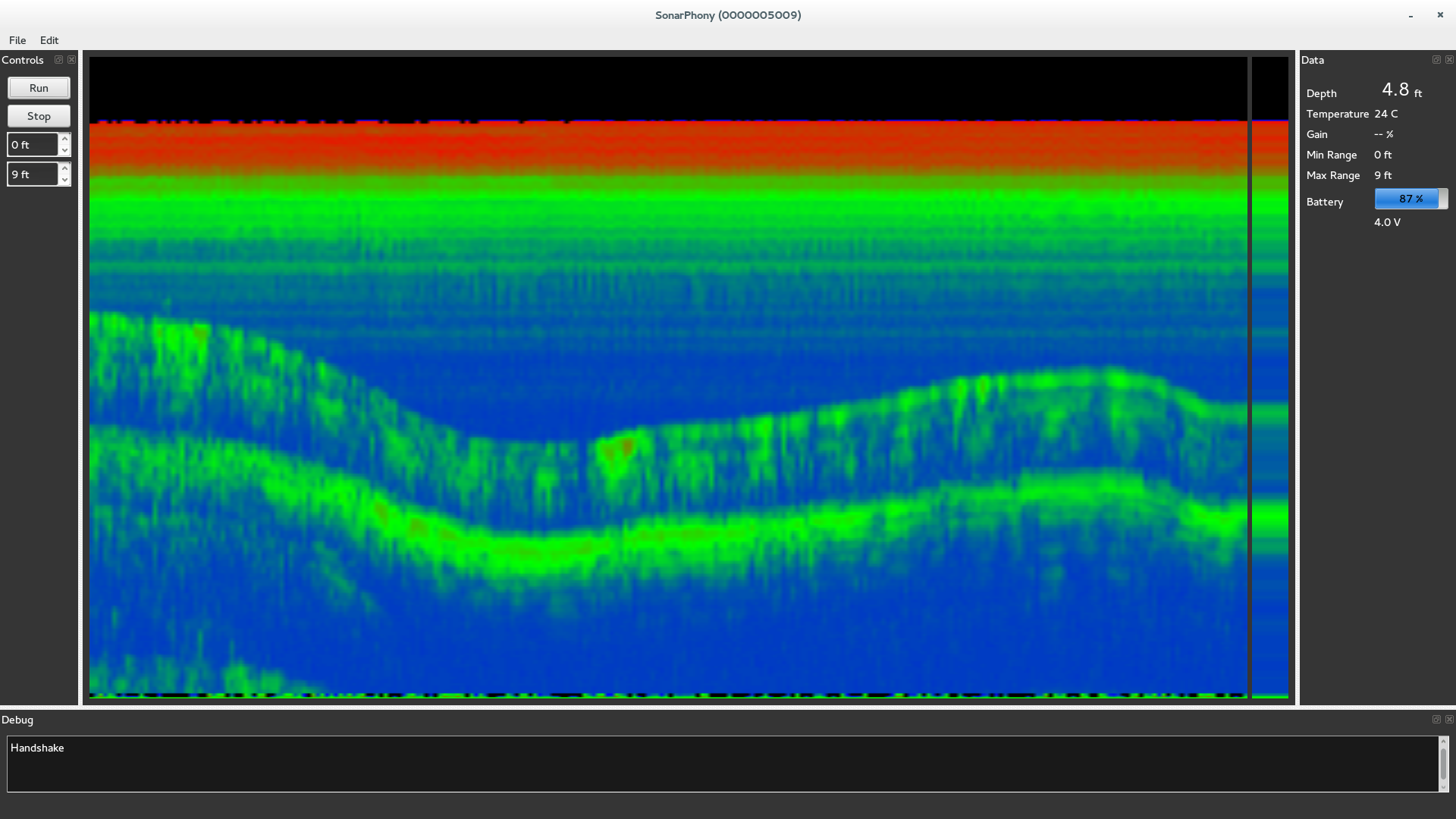Close the Debug panel
The height and width of the screenshot is (819, 1456).
pos(1449,720)
